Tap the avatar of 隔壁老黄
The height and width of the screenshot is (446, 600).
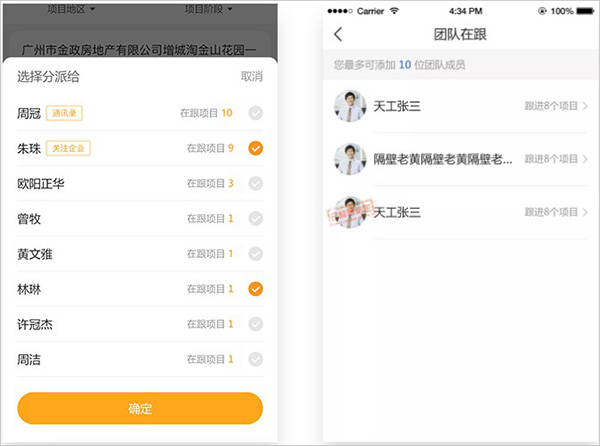[x=350, y=159]
